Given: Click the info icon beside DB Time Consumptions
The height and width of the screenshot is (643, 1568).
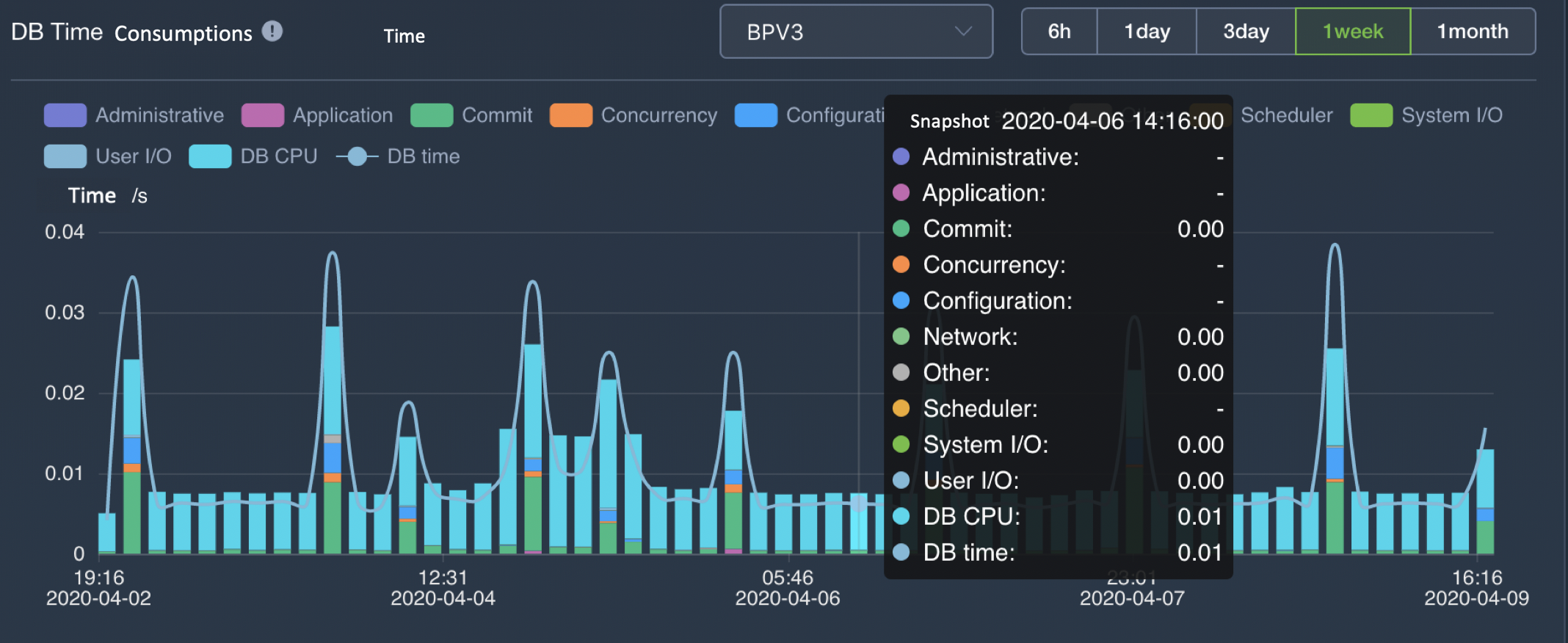Looking at the screenshot, I should 272,32.
